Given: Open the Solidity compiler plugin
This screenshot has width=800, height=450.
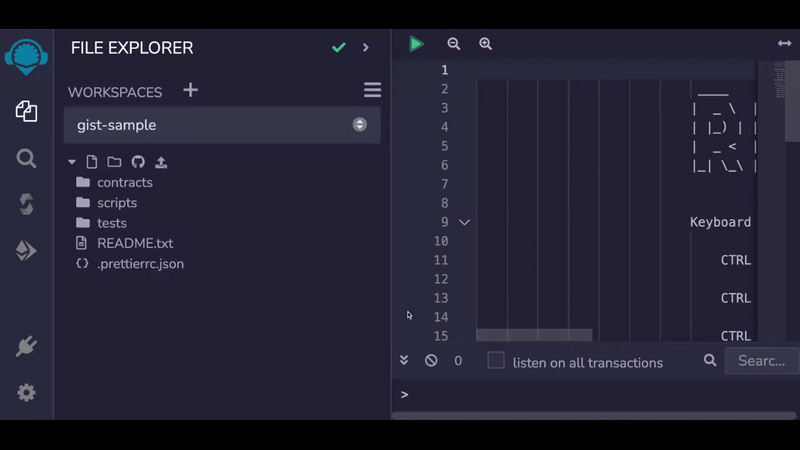Looking at the screenshot, I should [27, 204].
